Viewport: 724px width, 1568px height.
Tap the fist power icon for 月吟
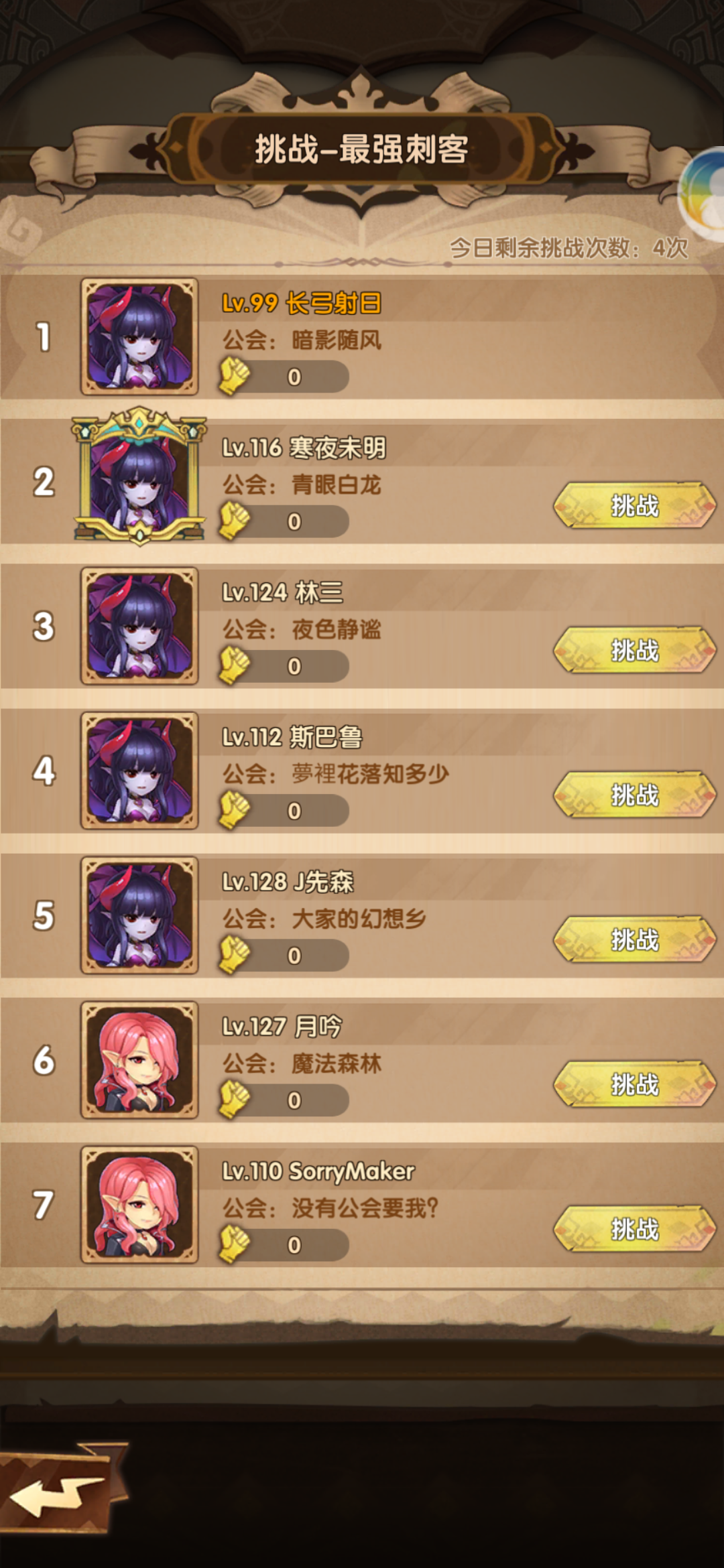[234, 1100]
